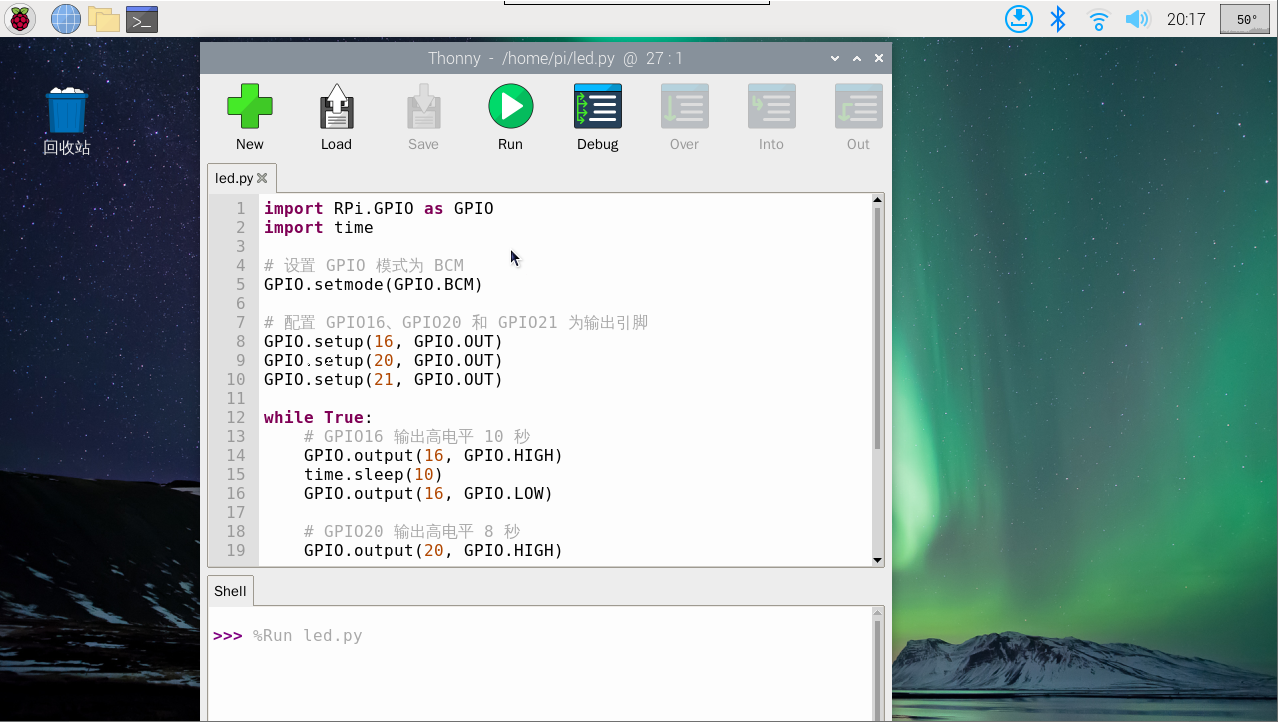The image size is (1278, 722).
Task: Click the editor's scroll down arrow
Action: click(878, 560)
